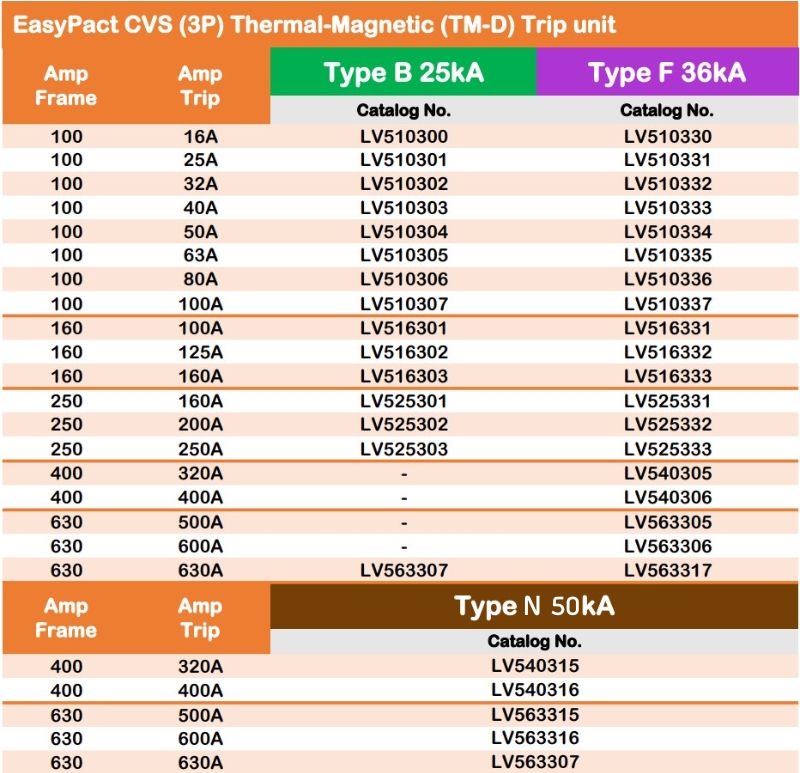Click the Type B 25kA green header
Viewport: 800px width, 773px height.
click(x=403, y=73)
